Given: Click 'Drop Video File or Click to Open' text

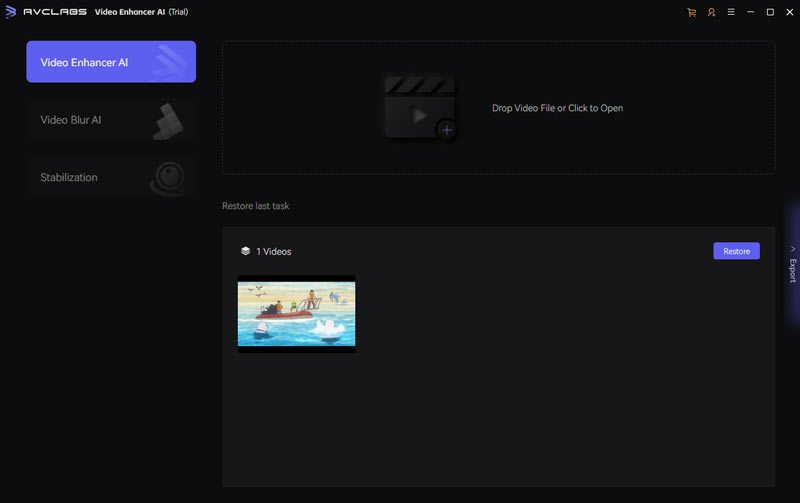Looking at the screenshot, I should tap(557, 108).
